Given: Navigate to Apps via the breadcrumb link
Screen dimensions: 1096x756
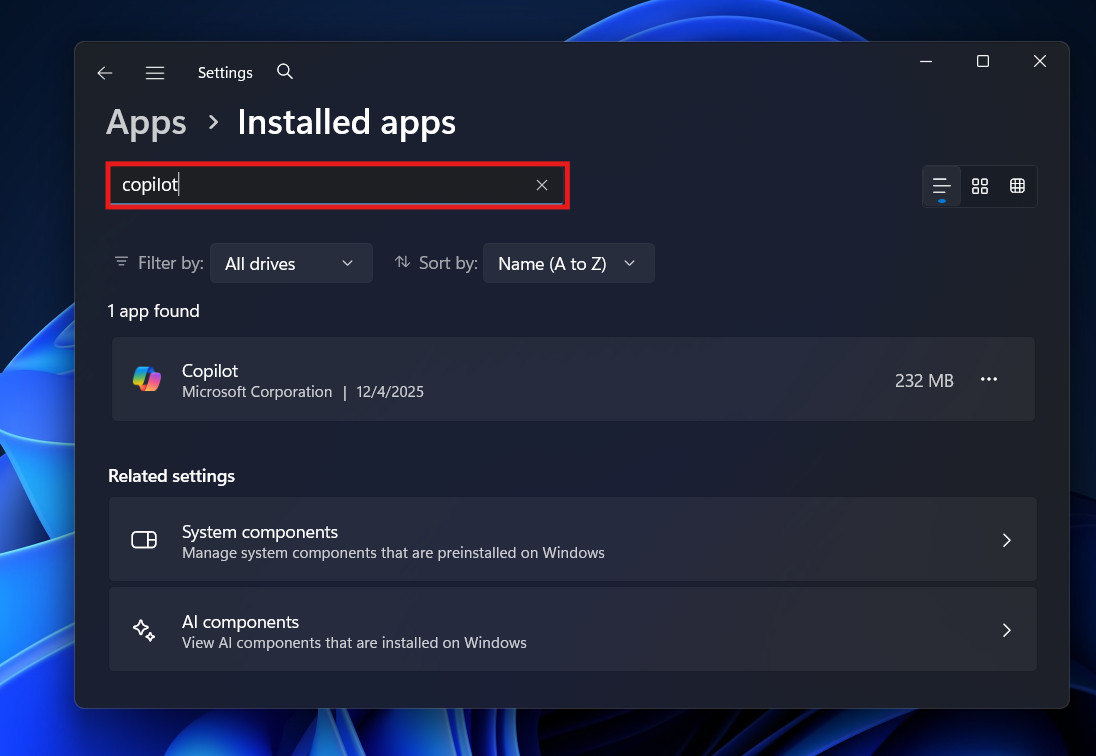Looking at the screenshot, I should pyautogui.click(x=146, y=122).
